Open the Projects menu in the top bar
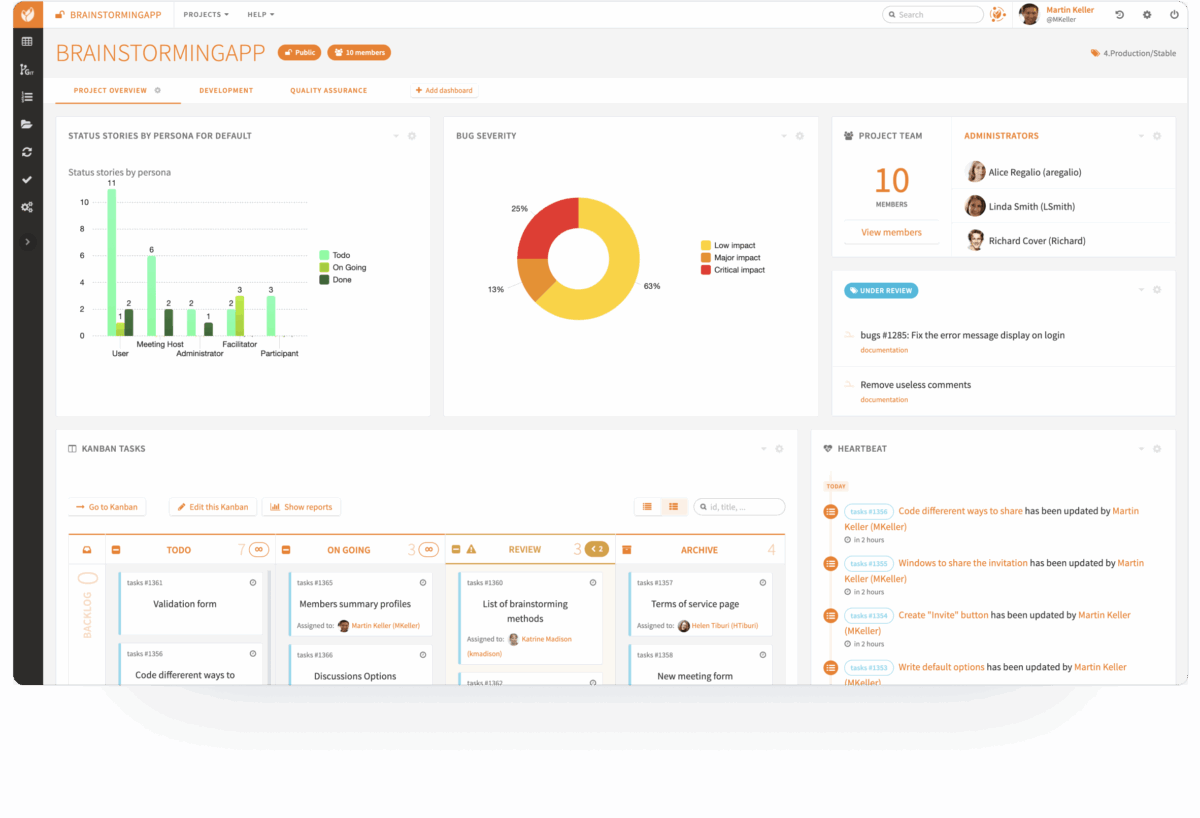 pos(205,14)
